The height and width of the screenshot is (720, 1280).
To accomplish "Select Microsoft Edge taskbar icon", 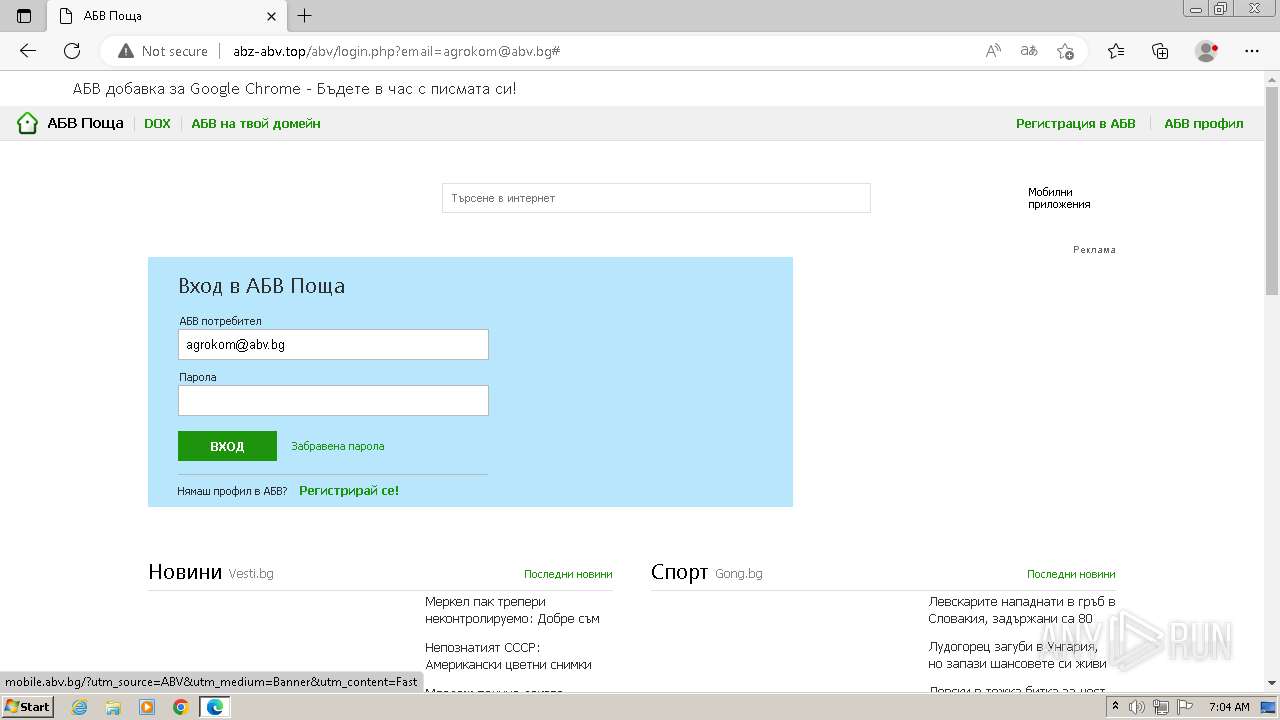I will [x=215, y=707].
